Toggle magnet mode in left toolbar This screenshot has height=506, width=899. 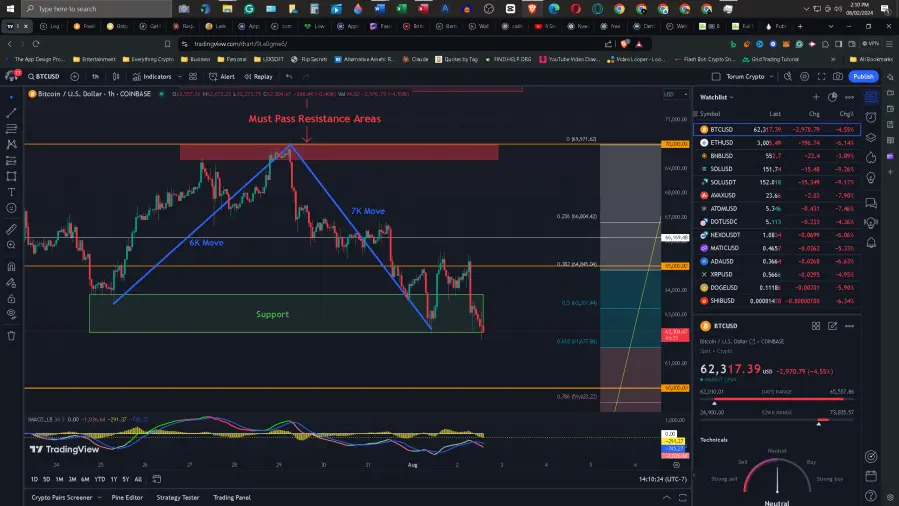pos(11,266)
